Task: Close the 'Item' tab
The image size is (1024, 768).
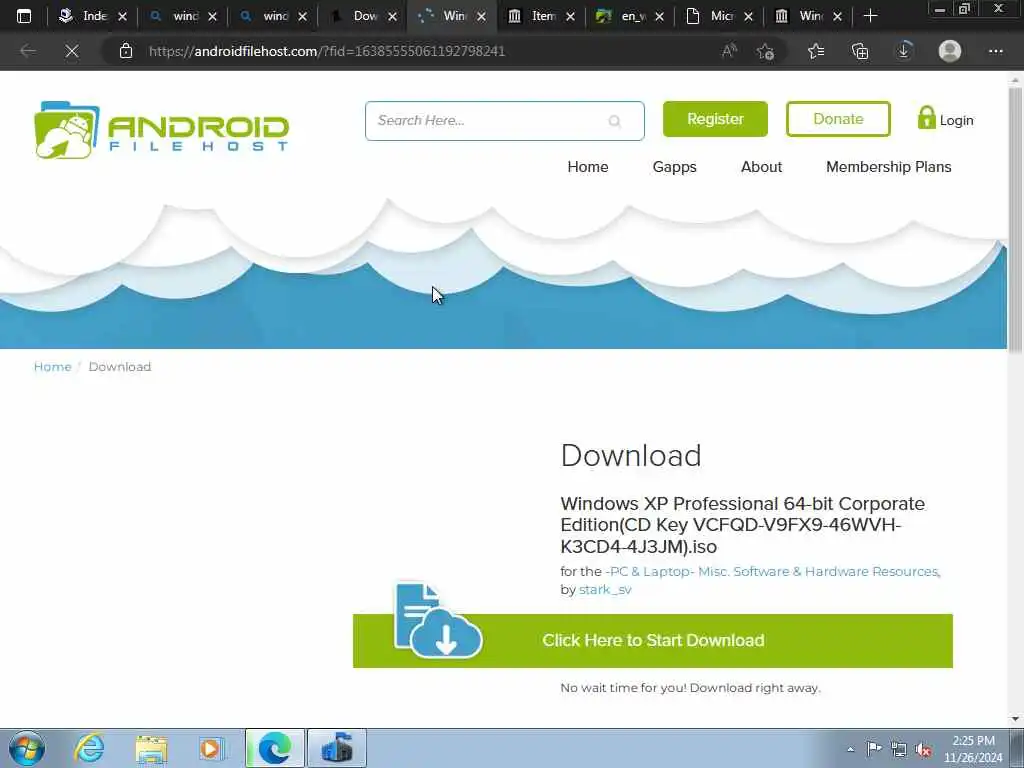Action: coord(570,16)
